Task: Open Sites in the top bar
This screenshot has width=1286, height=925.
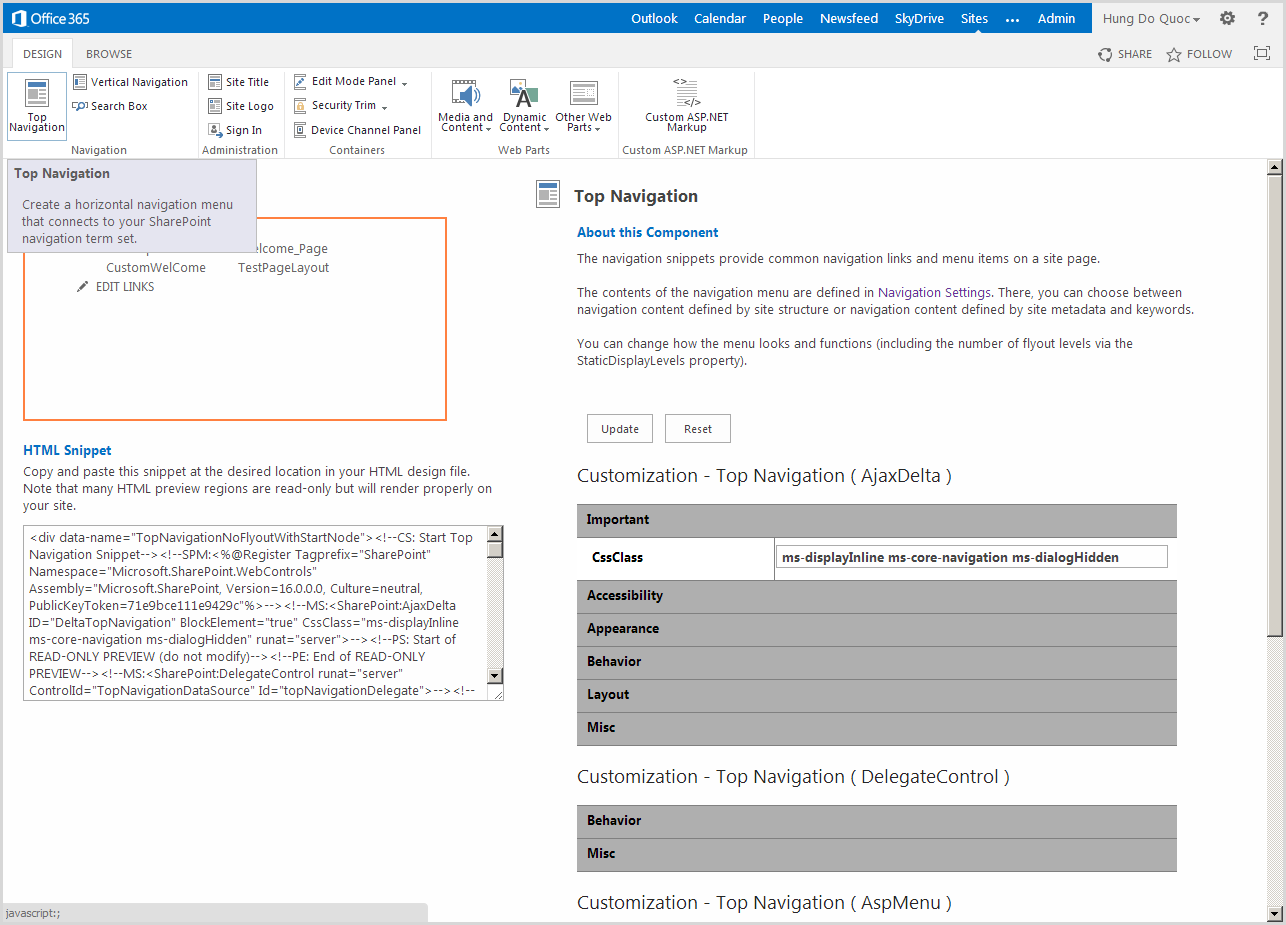Action: [x=974, y=18]
